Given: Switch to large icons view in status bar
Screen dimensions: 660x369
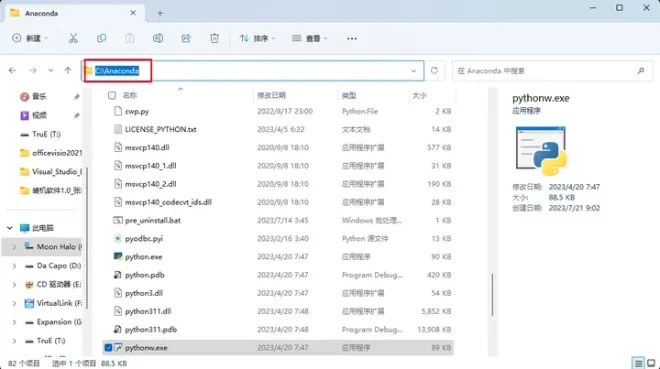Looking at the screenshot, I should pyautogui.click(x=651, y=363).
